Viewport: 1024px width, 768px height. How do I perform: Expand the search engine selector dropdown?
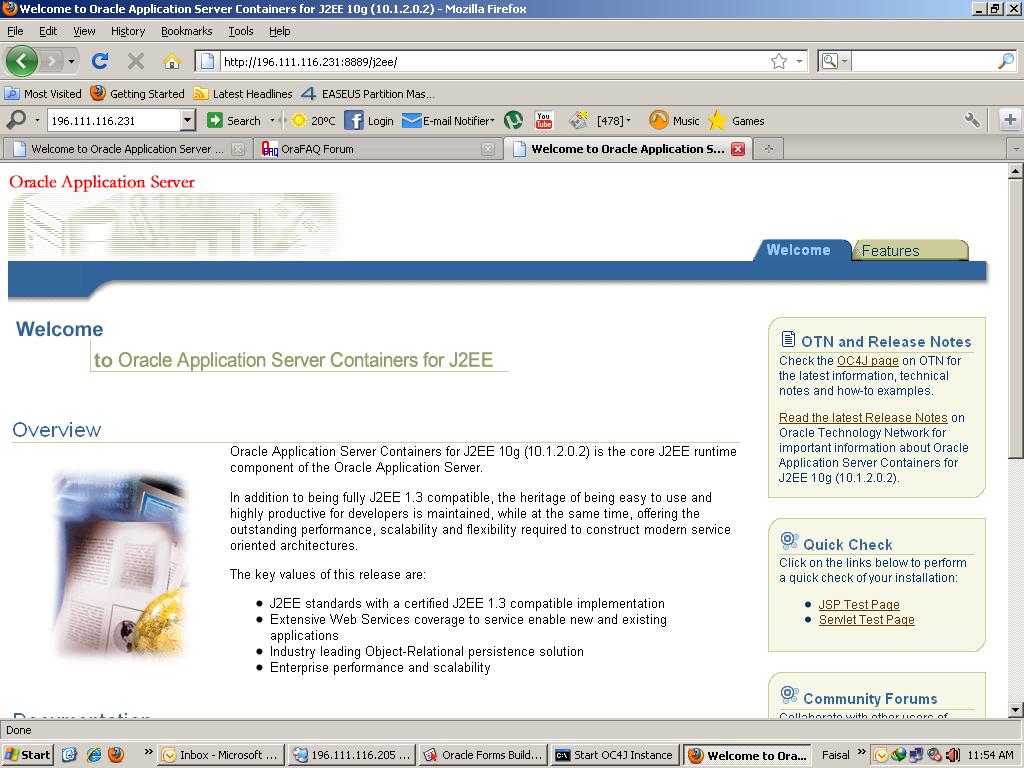pyautogui.click(x=833, y=61)
